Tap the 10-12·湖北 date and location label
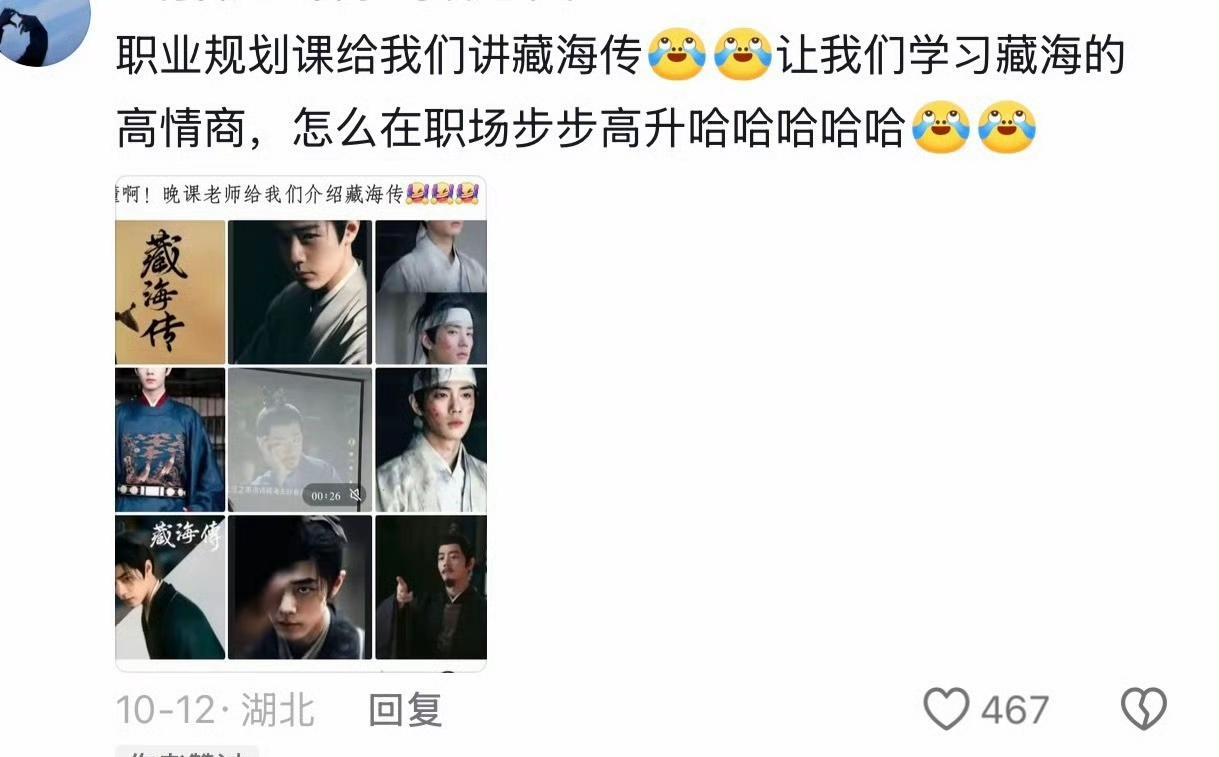 (x=215, y=710)
